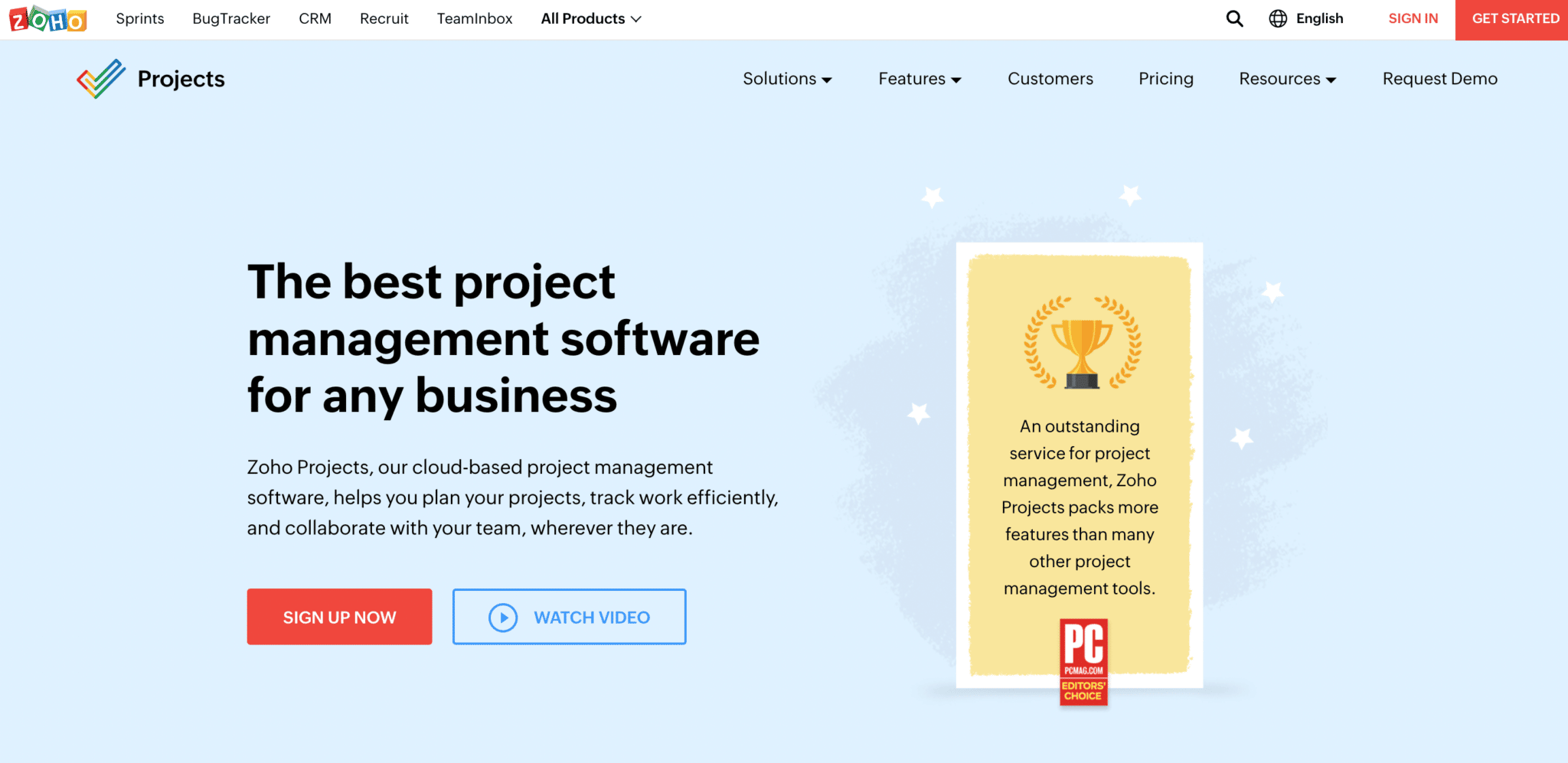Click the Zoho logo
This screenshot has height=763, width=1568.
tap(47, 19)
